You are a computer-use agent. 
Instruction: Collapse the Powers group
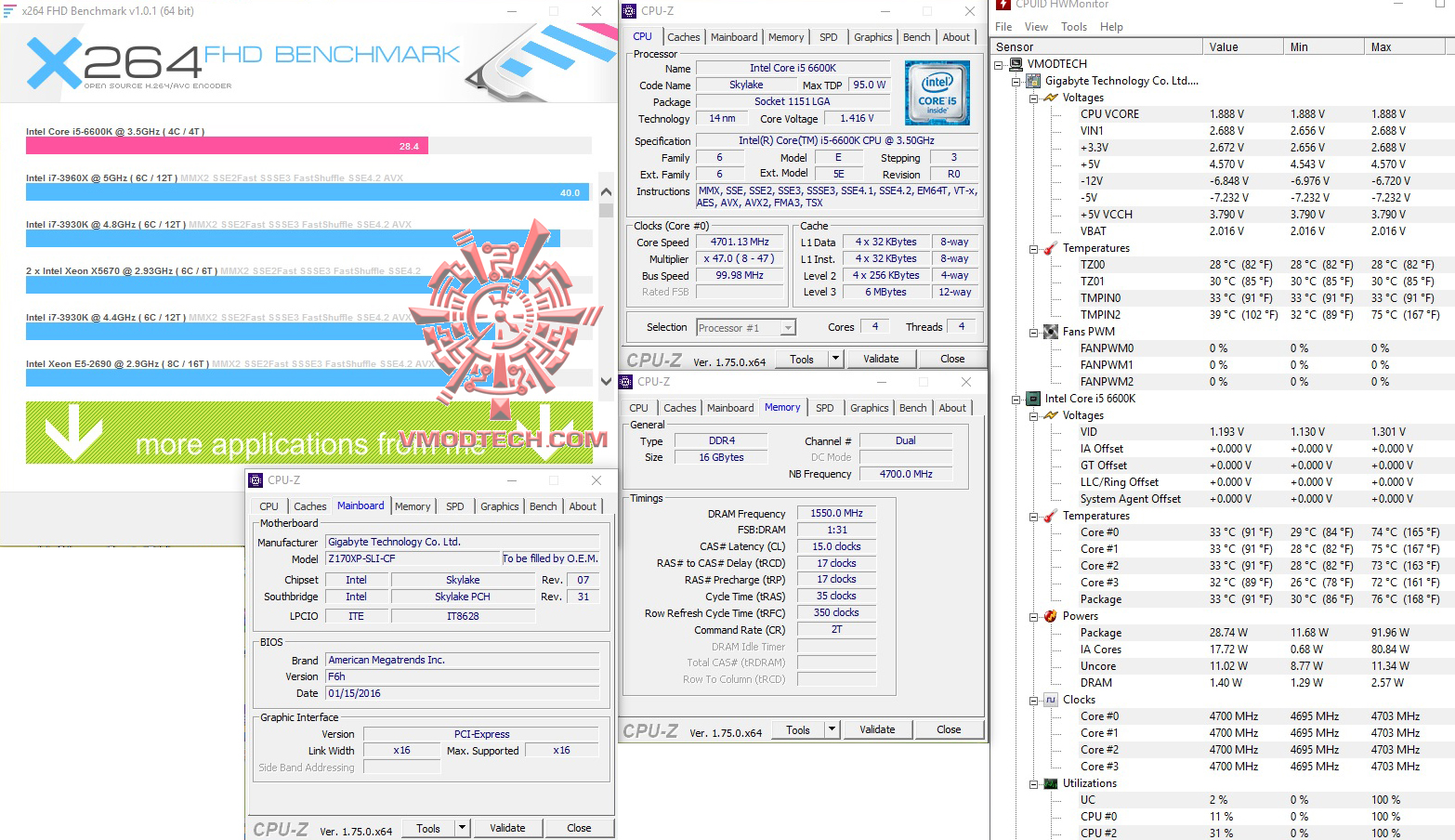[x=1034, y=616]
